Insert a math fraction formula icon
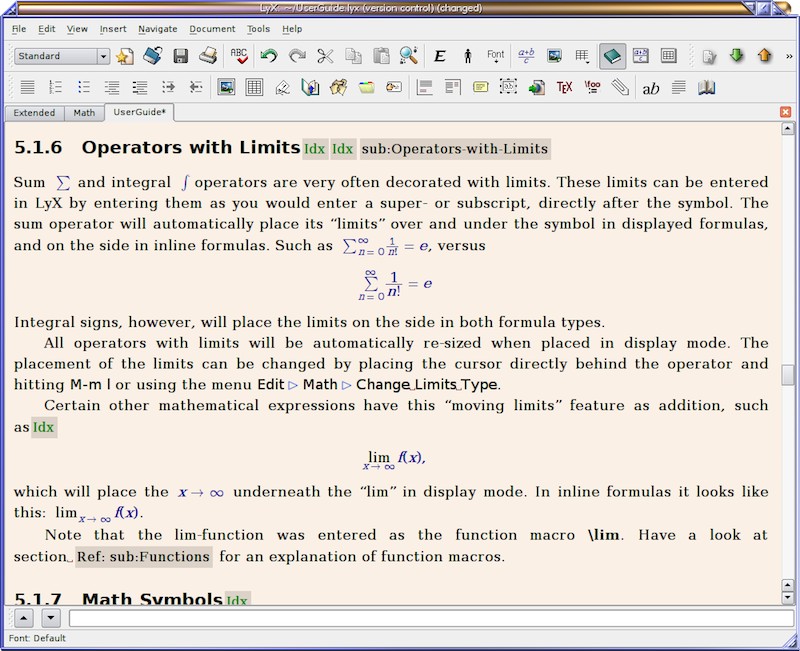Image resolution: width=800 pixels, height=651 pixels. (x=526, y=56)
